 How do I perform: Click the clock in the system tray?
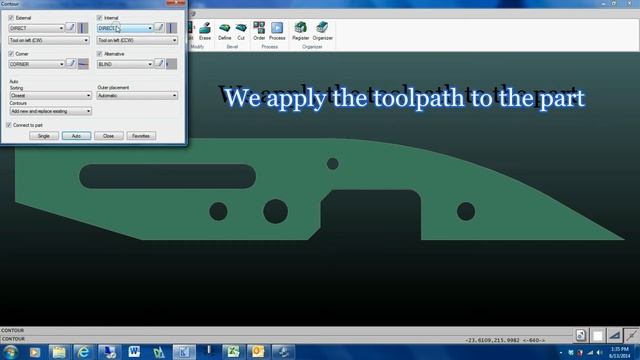[x=620, y=352]
